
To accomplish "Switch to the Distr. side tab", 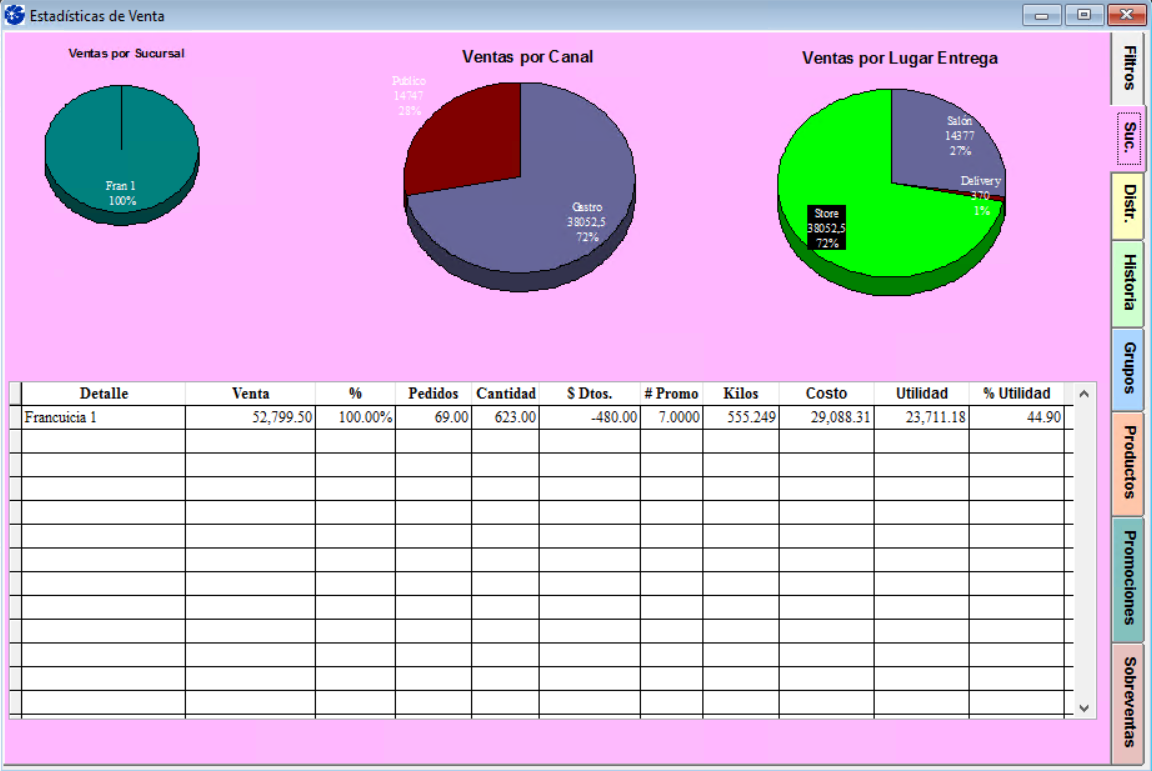I will point(1128,205).
